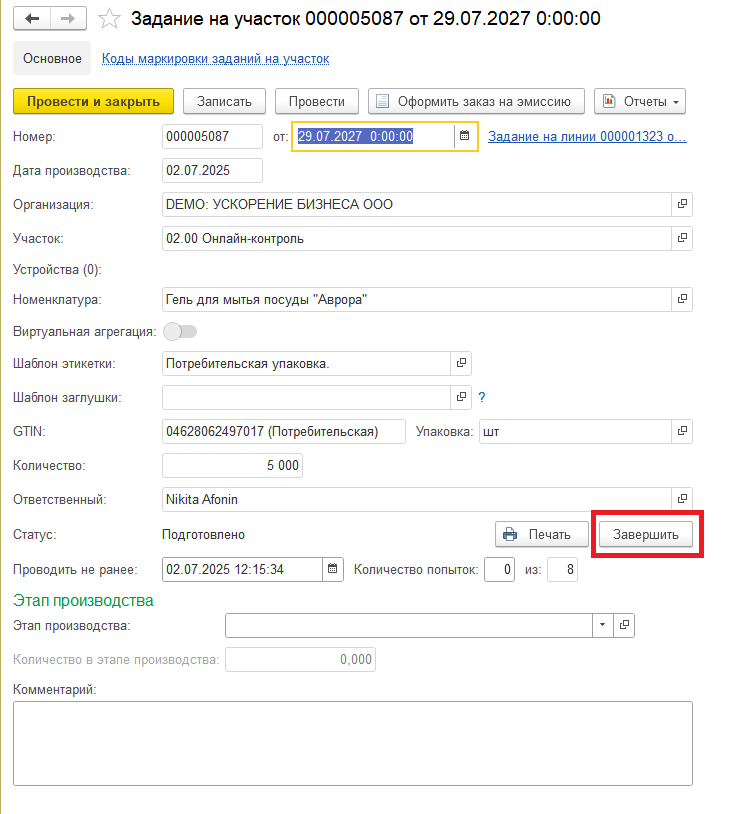Image resolution: width=731 pixels, height=814 pixels.
Task: Open calendar picker next to document date
Action: (465, 136)
